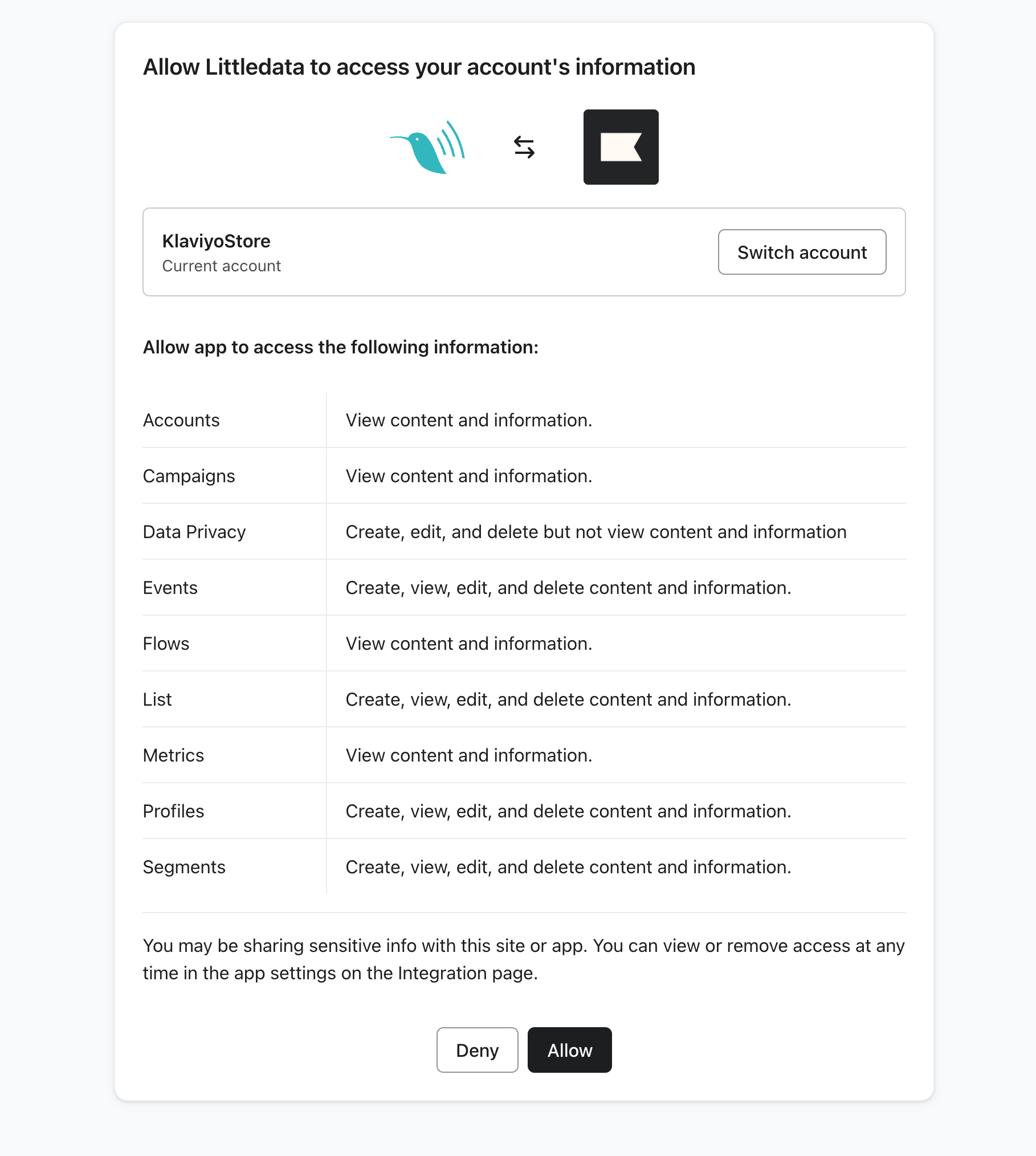Click the sensitive info warning paragraph
1036x1156 pixels.
point(523,959)
